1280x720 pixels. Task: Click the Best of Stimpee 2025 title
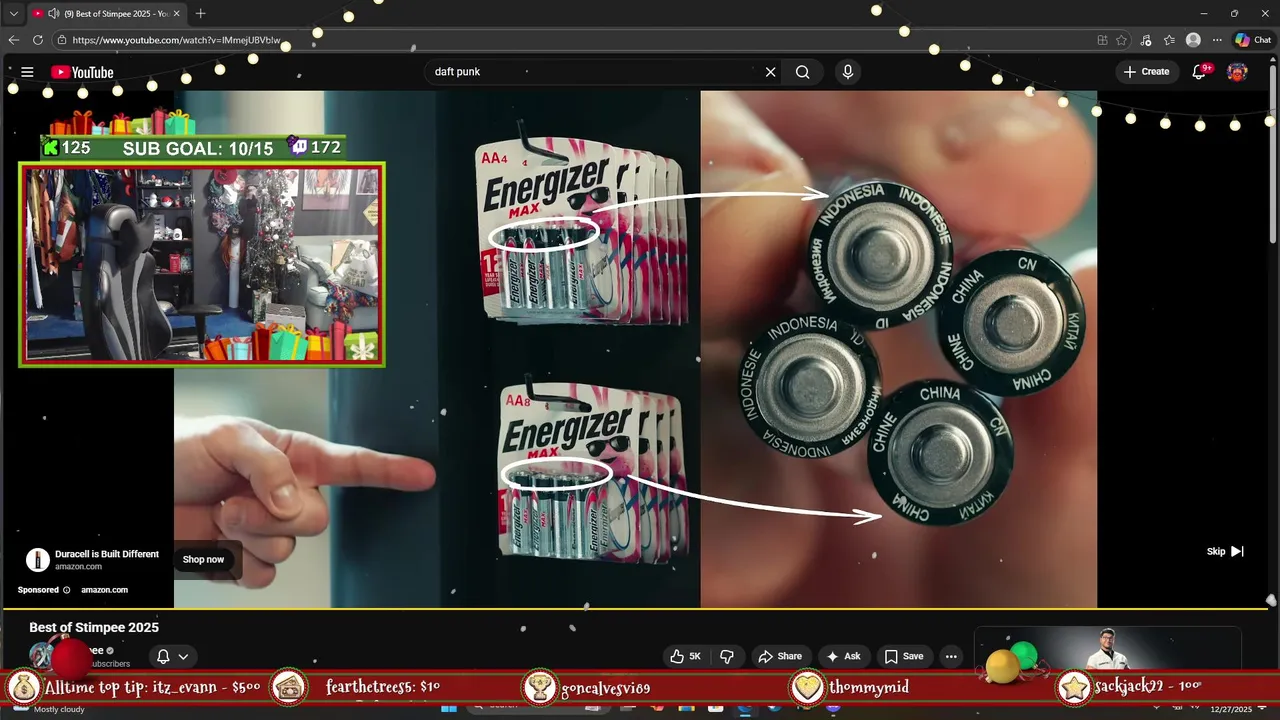pyautogui.click(x=94, y=627)
